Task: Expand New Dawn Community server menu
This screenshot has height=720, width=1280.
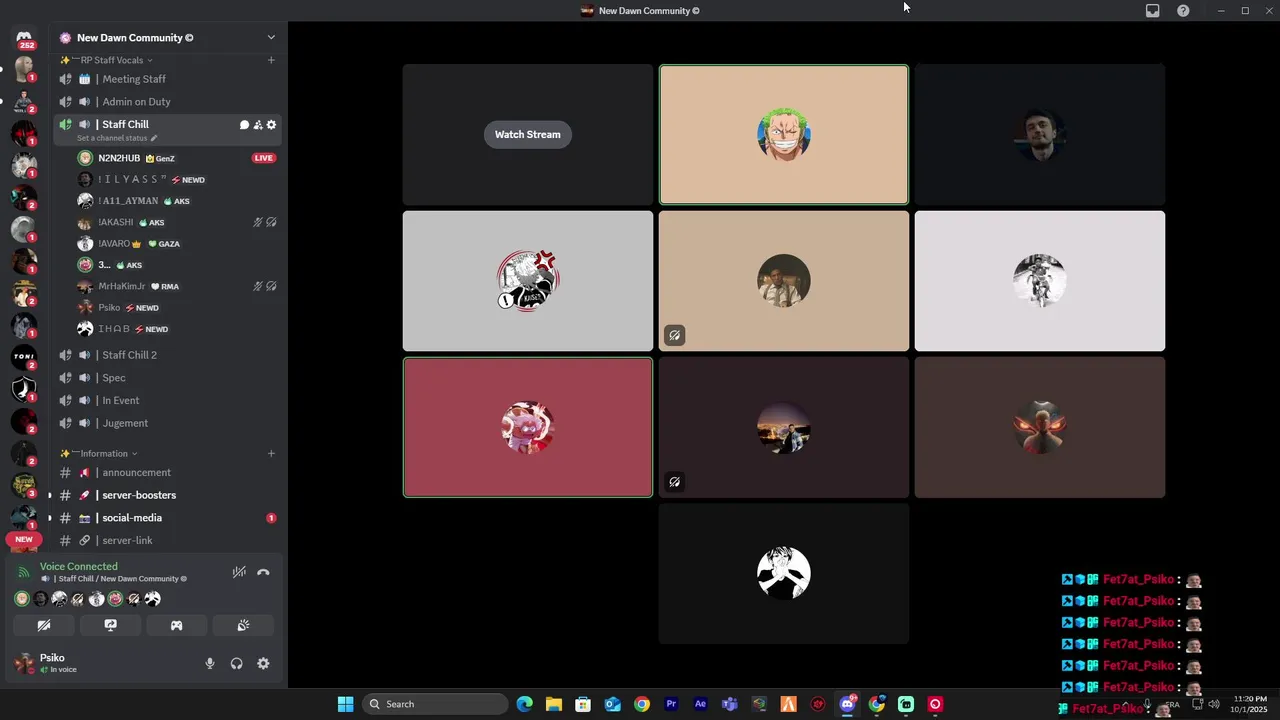Action: (x=271, y=37)
